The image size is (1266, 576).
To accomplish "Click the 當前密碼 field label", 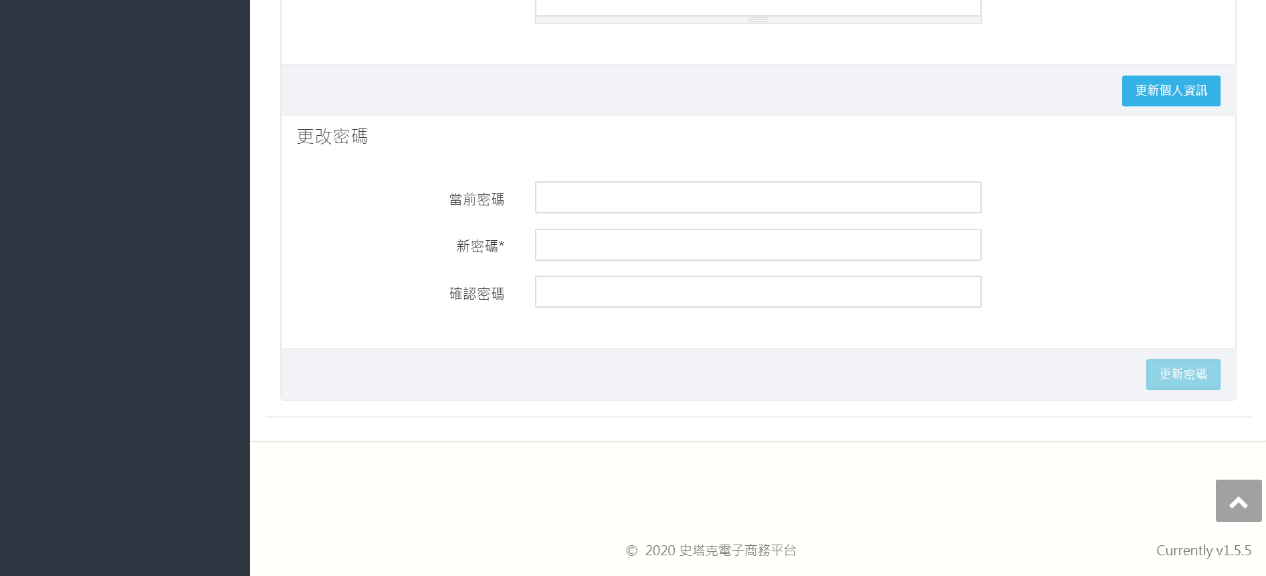I will coord(476,199).
